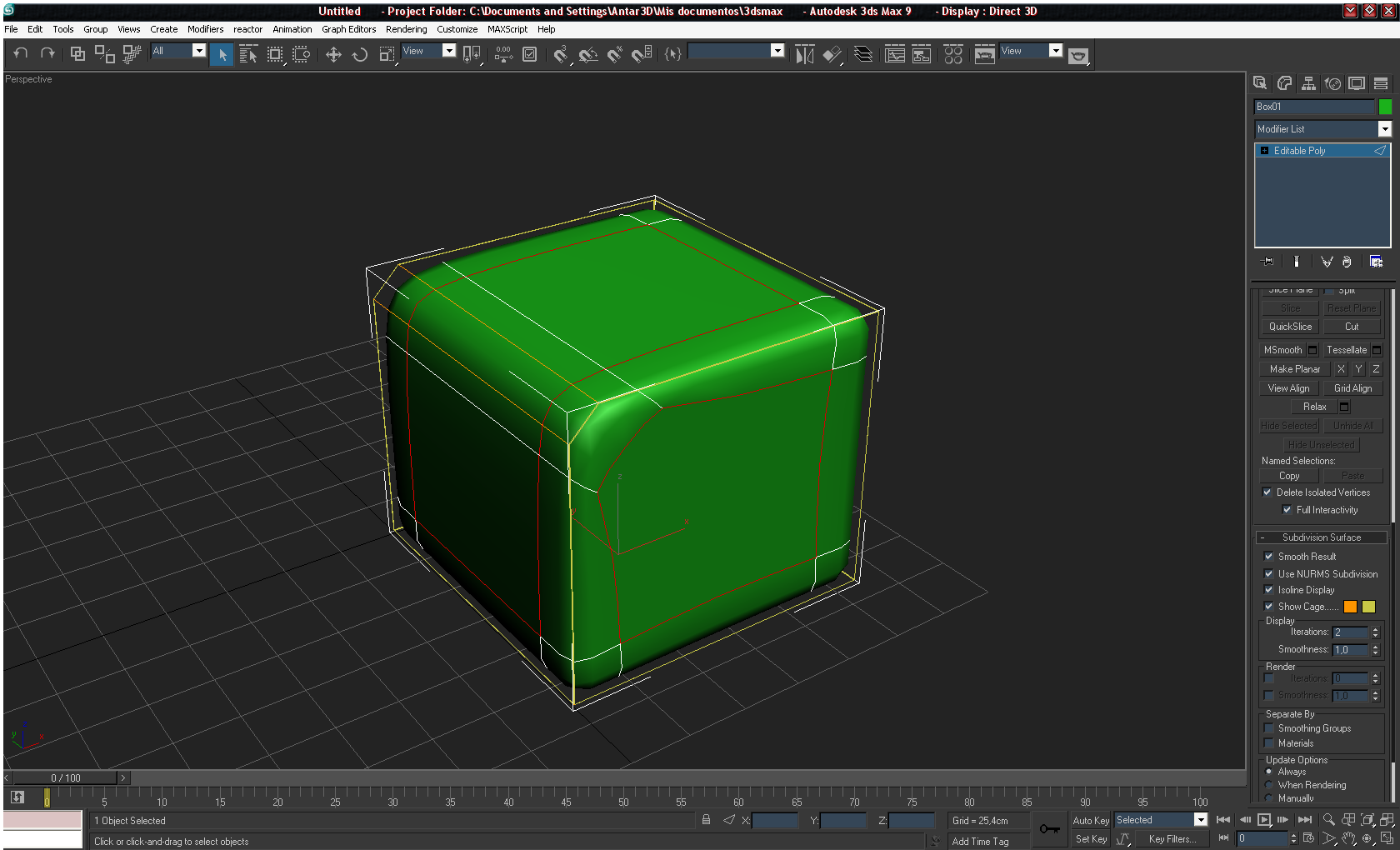The image size is (1400, 850).
Task: Open the Customize menu
Action: pyautogui.click(x=457, y=29)
